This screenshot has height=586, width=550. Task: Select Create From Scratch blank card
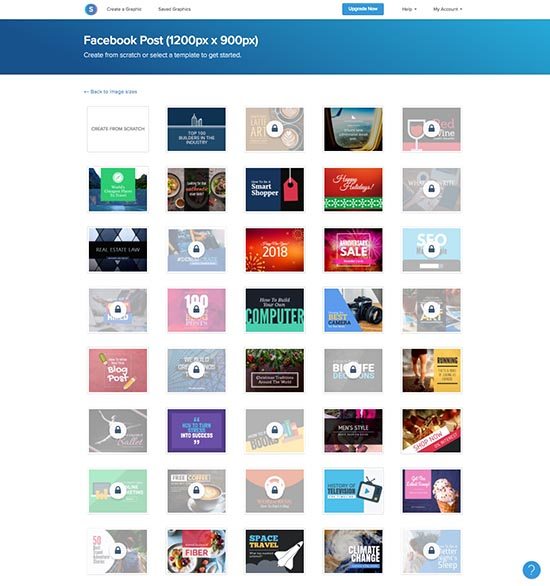[118, 129]
